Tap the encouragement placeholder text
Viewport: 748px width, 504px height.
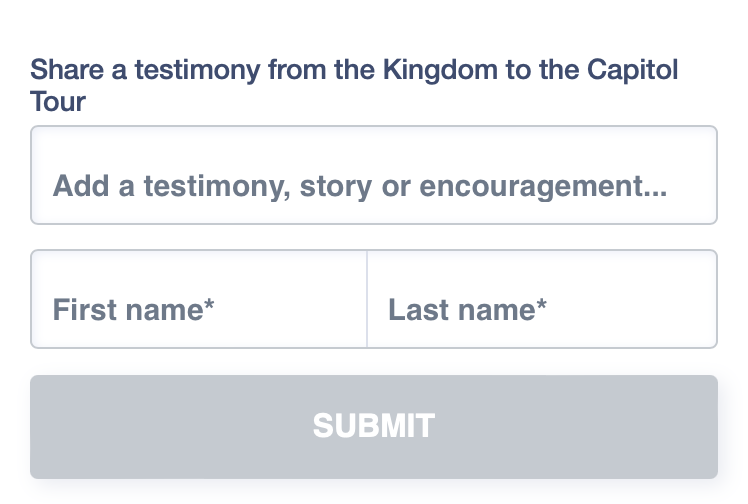(360, 186)
